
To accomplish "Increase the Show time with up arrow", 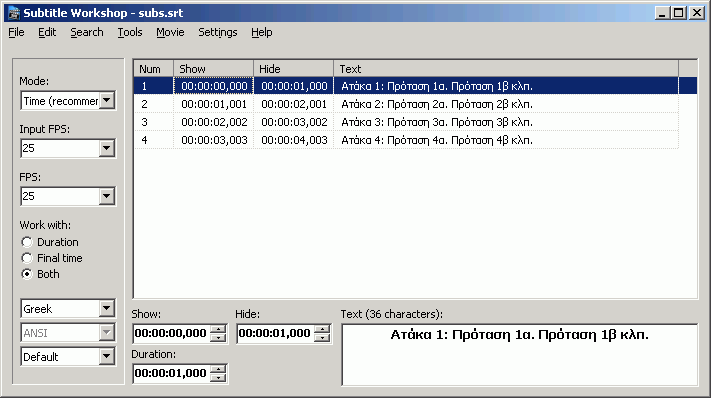I will click(219, 329).
